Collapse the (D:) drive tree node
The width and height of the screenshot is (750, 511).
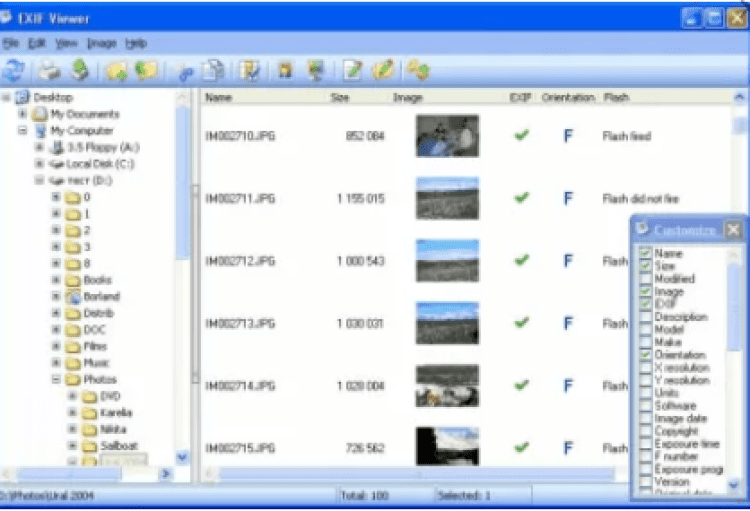coord(39,180)
